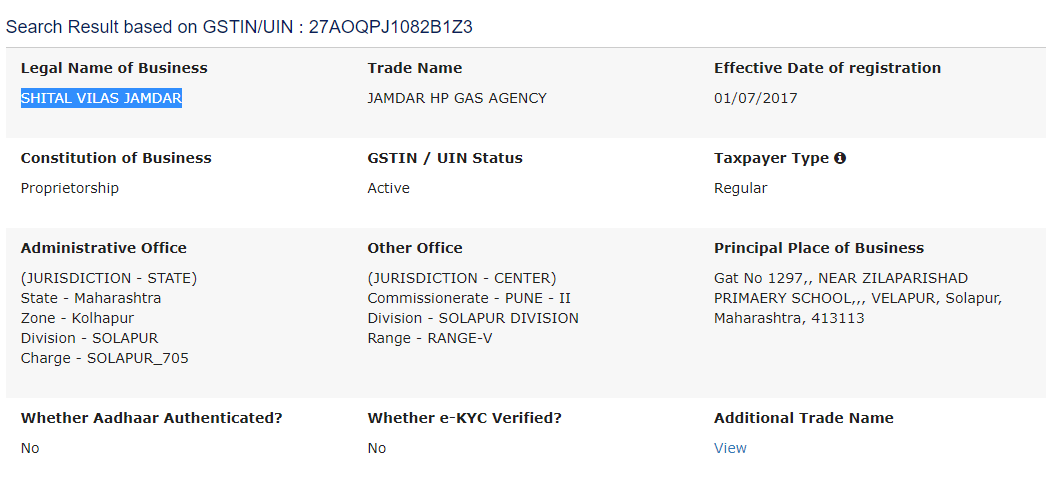Click the Charge - SOLAPUR_705 line
Viewport: 1048px width, 484px height.
105,358
